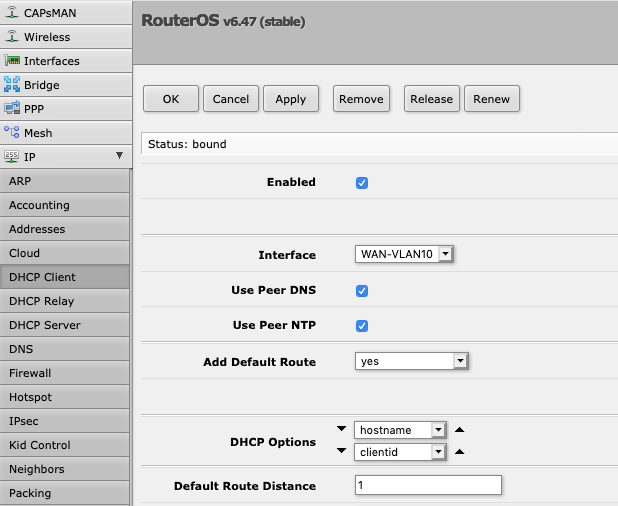Select Addresses under IP
Image resolution: width=618 pixels, height=506 pixels.
coord(65,229)
